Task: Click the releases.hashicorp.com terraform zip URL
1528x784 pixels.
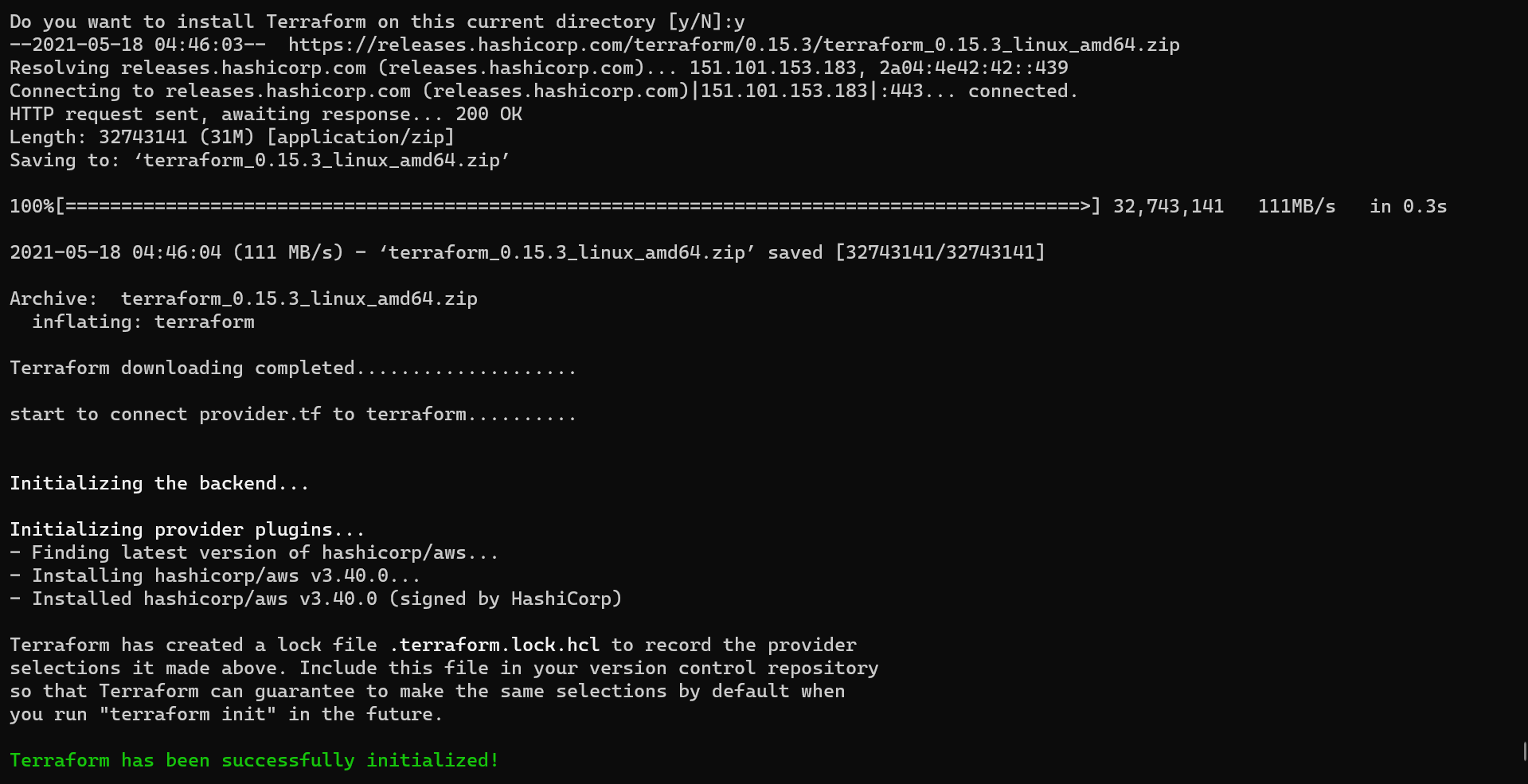Action: tap(733, 45)
